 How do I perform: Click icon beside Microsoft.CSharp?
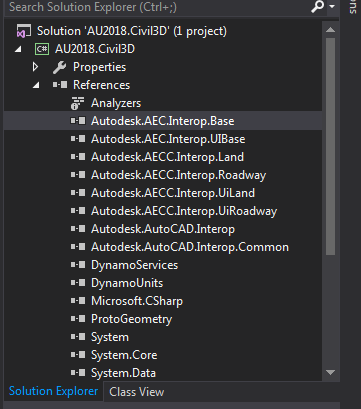click(x=78, y=301)
